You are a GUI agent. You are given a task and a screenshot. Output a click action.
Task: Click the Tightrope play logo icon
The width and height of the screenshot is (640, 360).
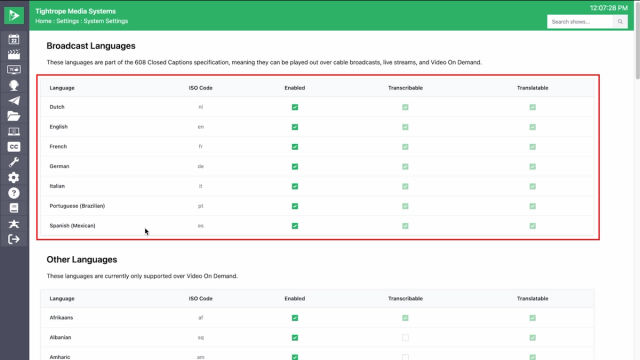(14, 16)
